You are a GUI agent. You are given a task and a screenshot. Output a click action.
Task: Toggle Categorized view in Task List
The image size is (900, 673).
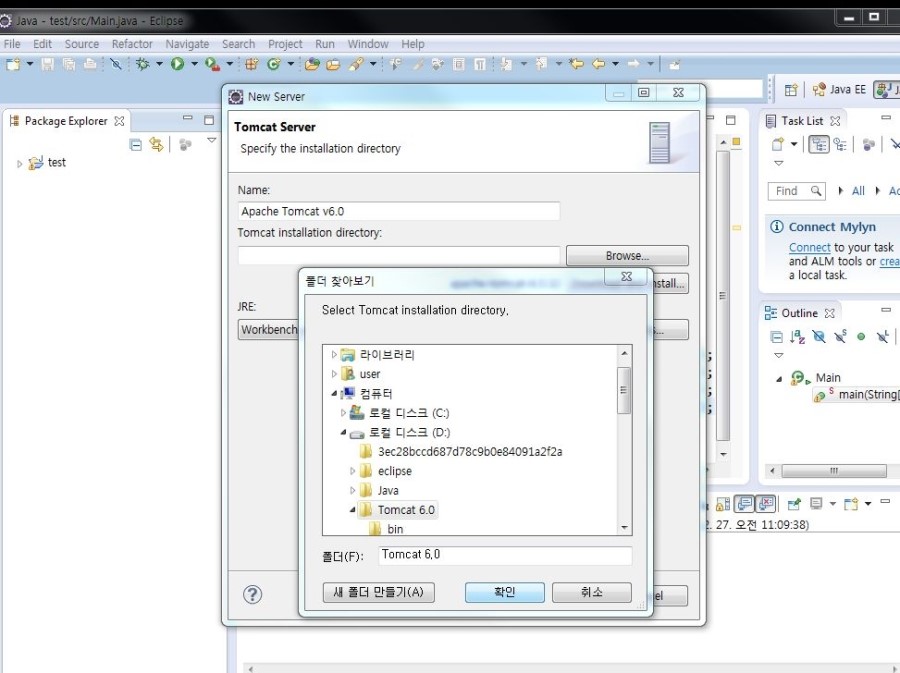point(819,145)
